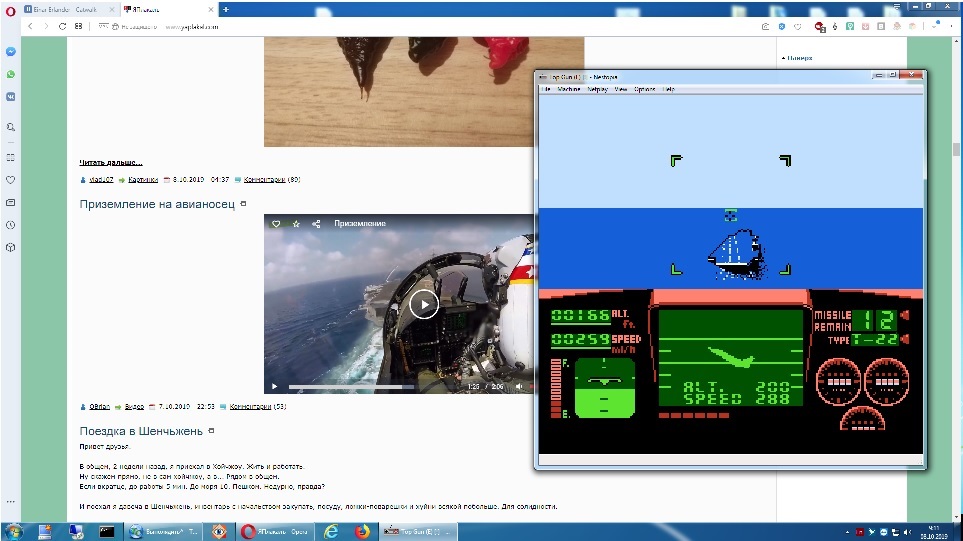The width and height of the screenshot is (963, 541).
Task: Mute the video volume icon
Action: point(519,386)
